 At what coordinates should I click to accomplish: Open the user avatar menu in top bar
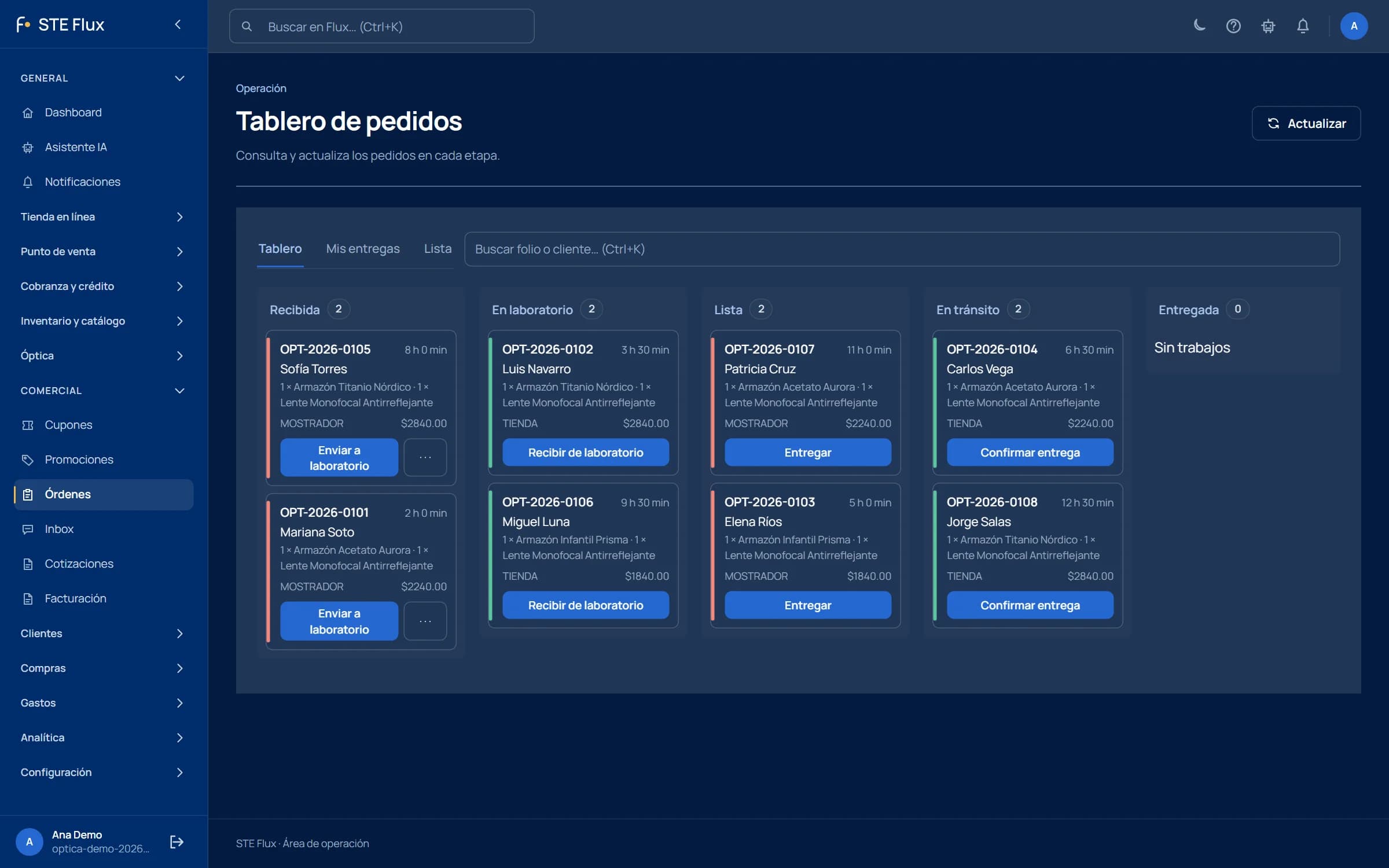[x=1354, y=25]
